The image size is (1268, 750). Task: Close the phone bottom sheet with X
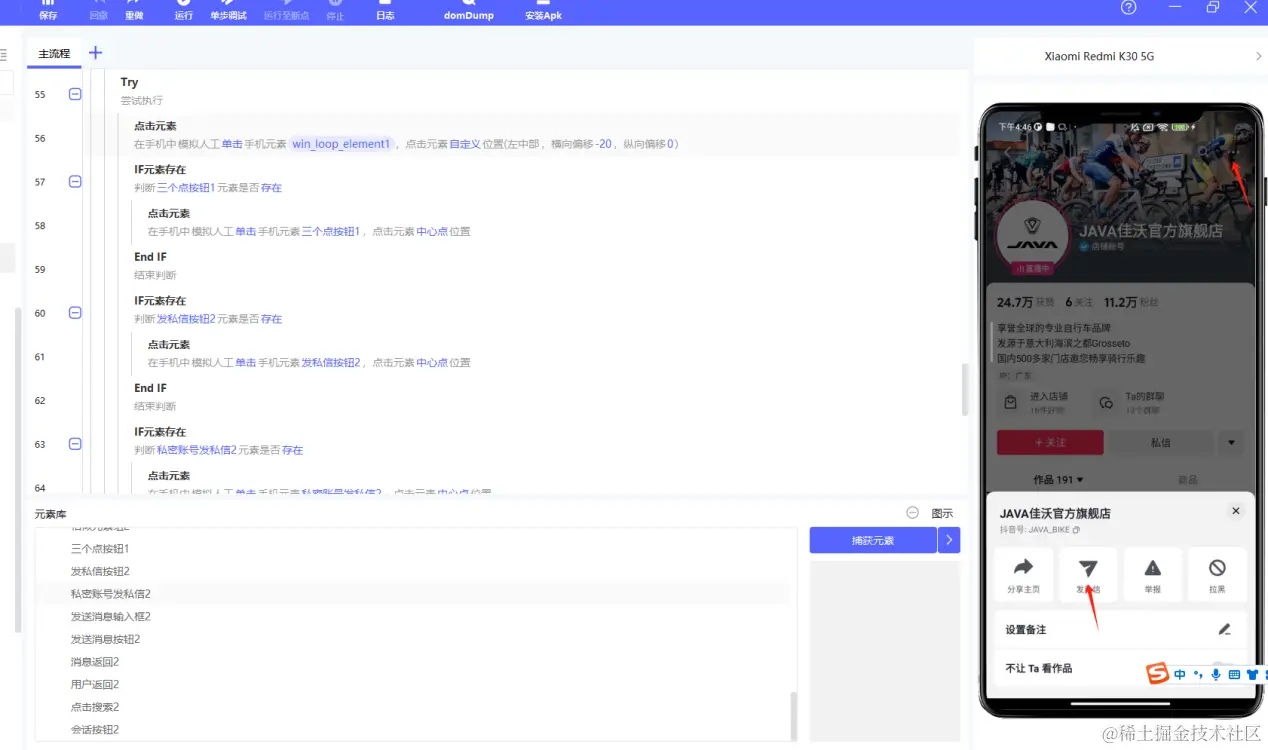pyautogui.click(x=1236, y=511)
